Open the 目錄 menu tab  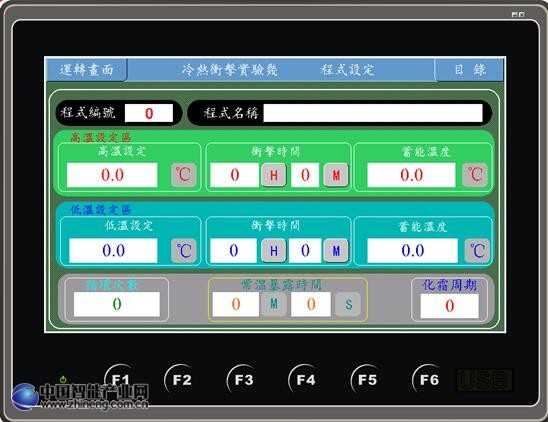click(469, 70)
